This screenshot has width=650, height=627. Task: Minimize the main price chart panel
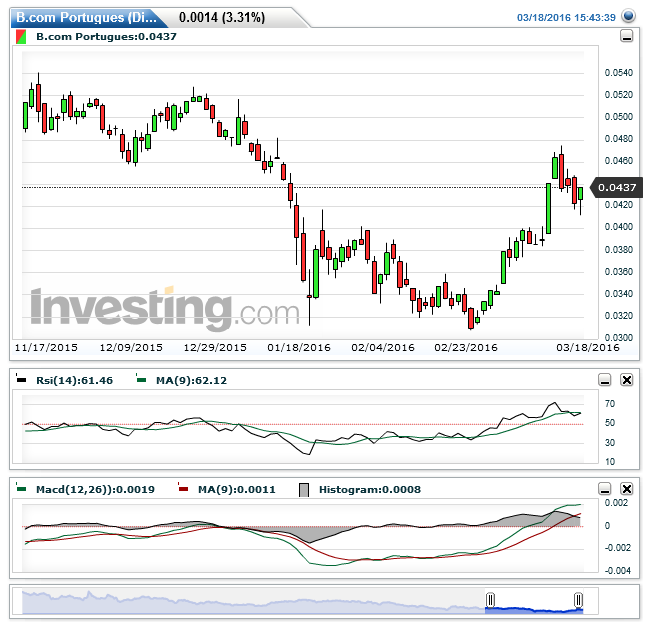click(626, 36)
